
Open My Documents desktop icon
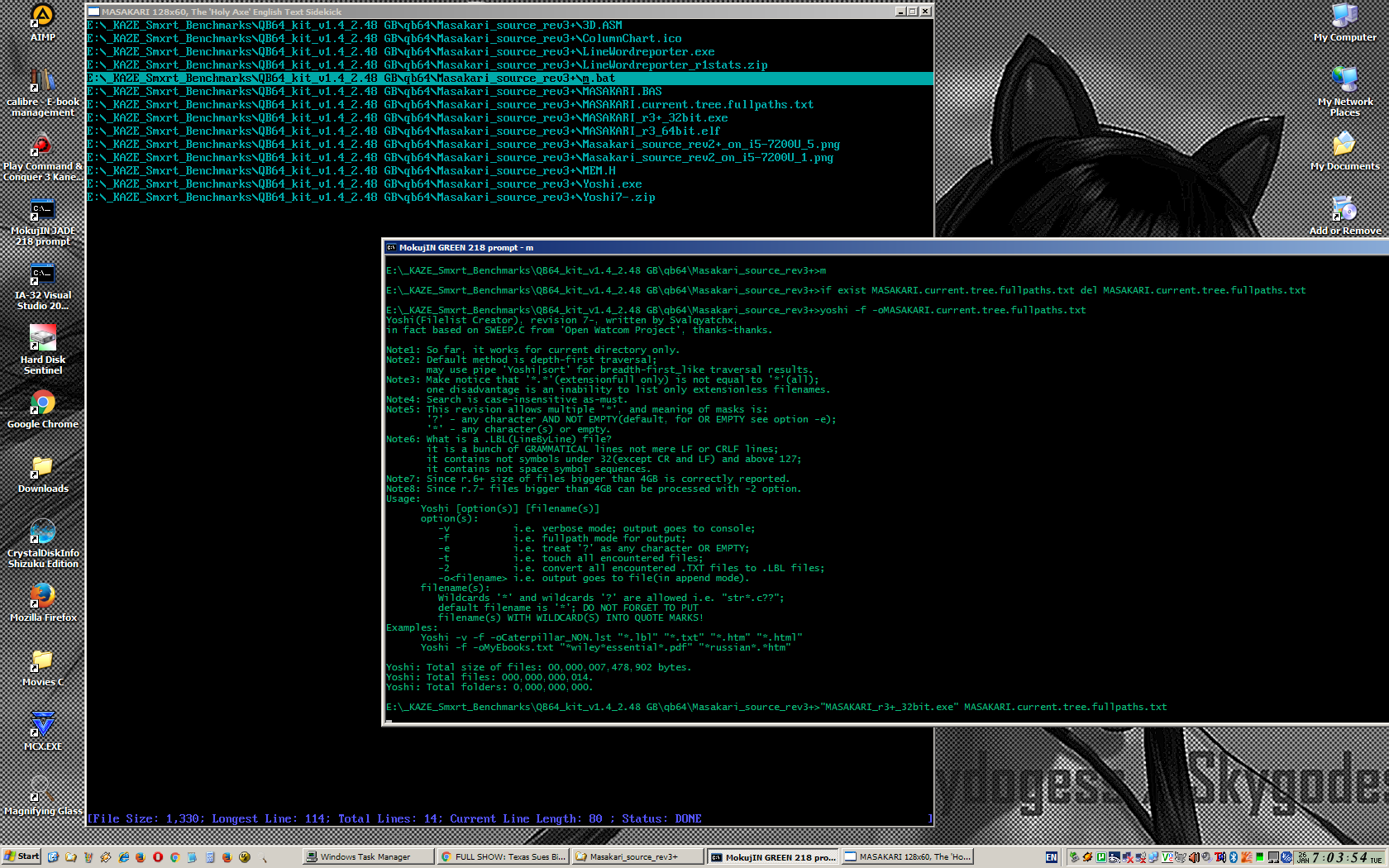(1344, 151)
